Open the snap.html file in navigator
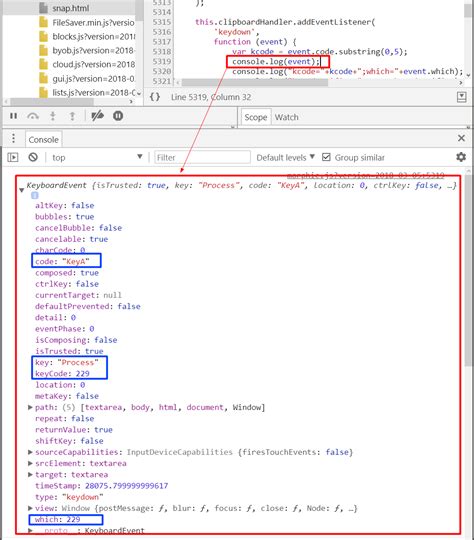The height and width of the screenshot is (540, 474). coord(70,8)
